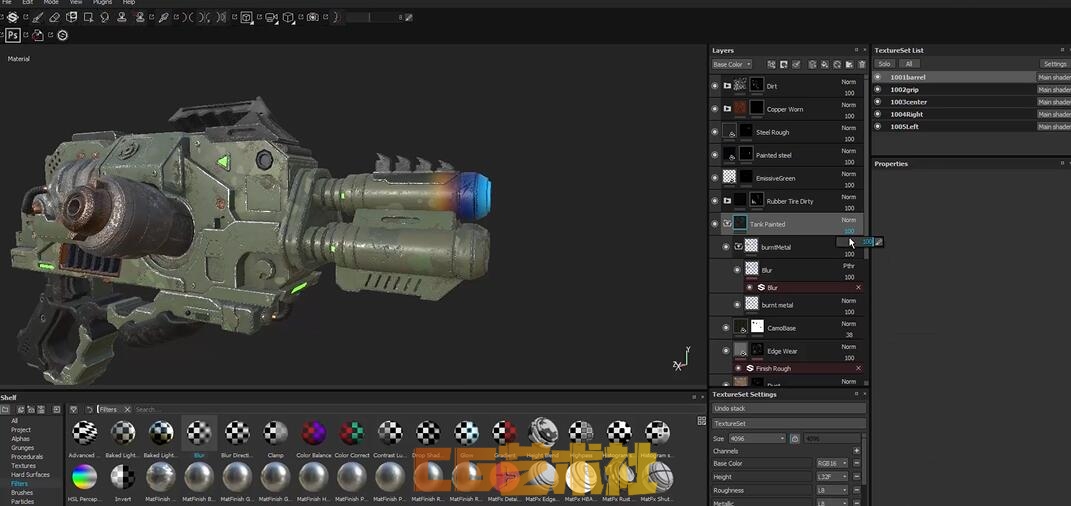This screenshot has width=1071, height=506.
Task: Select the Paint brush tool
Action: click(x=38, y=18)
